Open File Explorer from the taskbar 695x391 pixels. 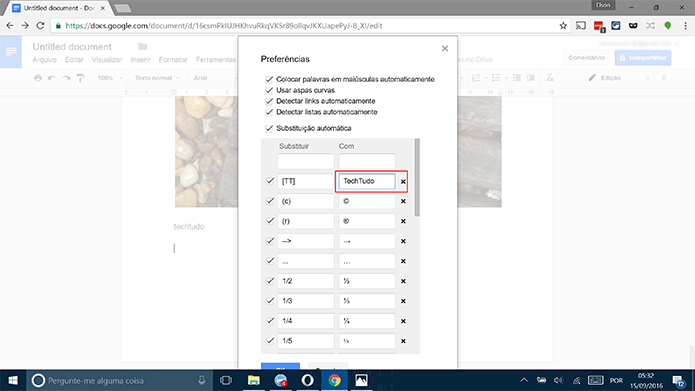click(254, 380)
